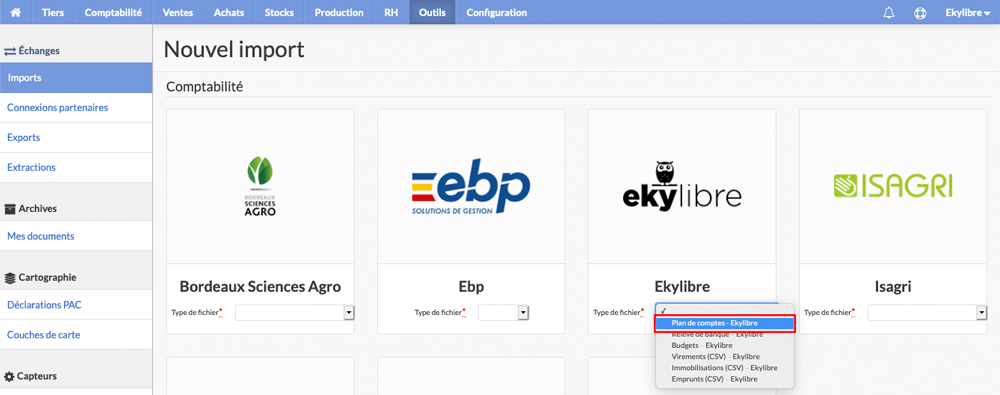Select the Outils menu
Image resolution: width=1000 pixels, height=395 pixels.
click(432, 12)
